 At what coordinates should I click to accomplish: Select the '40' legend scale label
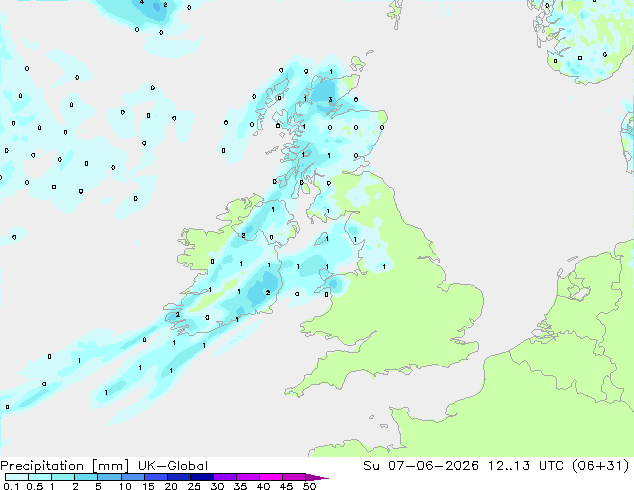click(x=263, y=486)
